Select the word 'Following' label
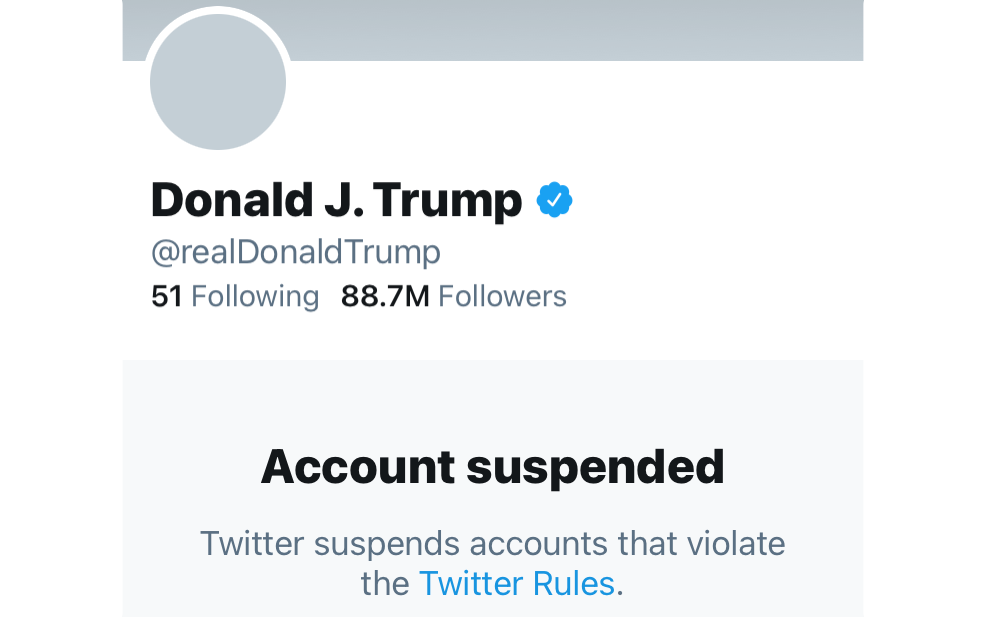986x617 pixels. click(x=255, y=296)
